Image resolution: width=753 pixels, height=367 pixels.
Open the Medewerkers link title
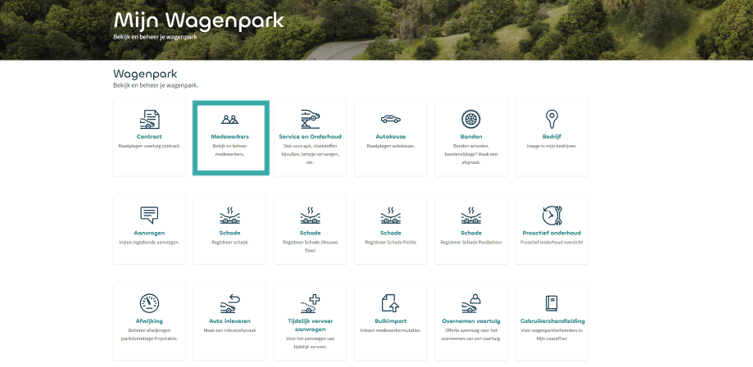(x=230, y=137)
